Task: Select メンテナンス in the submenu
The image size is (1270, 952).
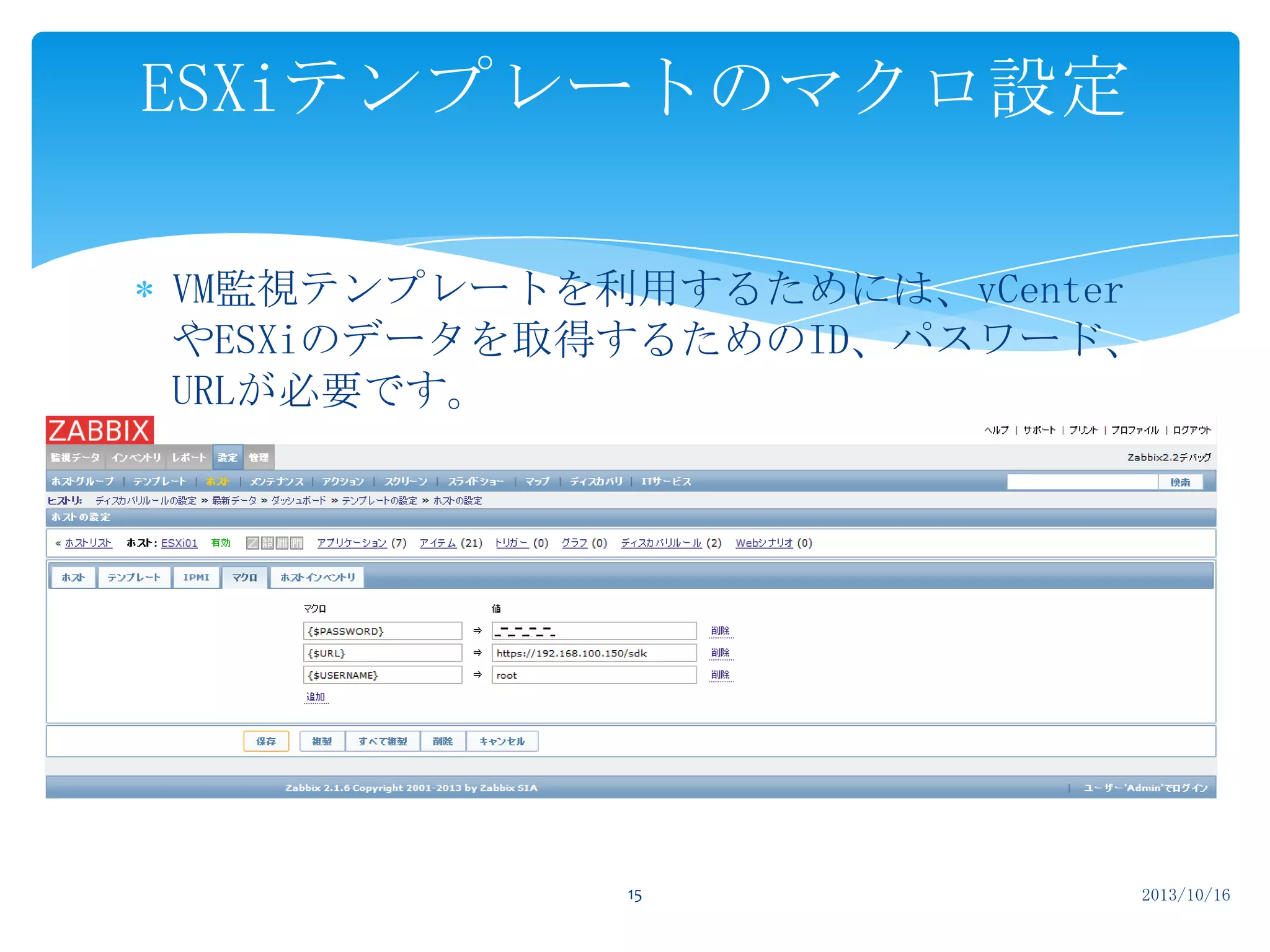Action: [x=277, y=482]
